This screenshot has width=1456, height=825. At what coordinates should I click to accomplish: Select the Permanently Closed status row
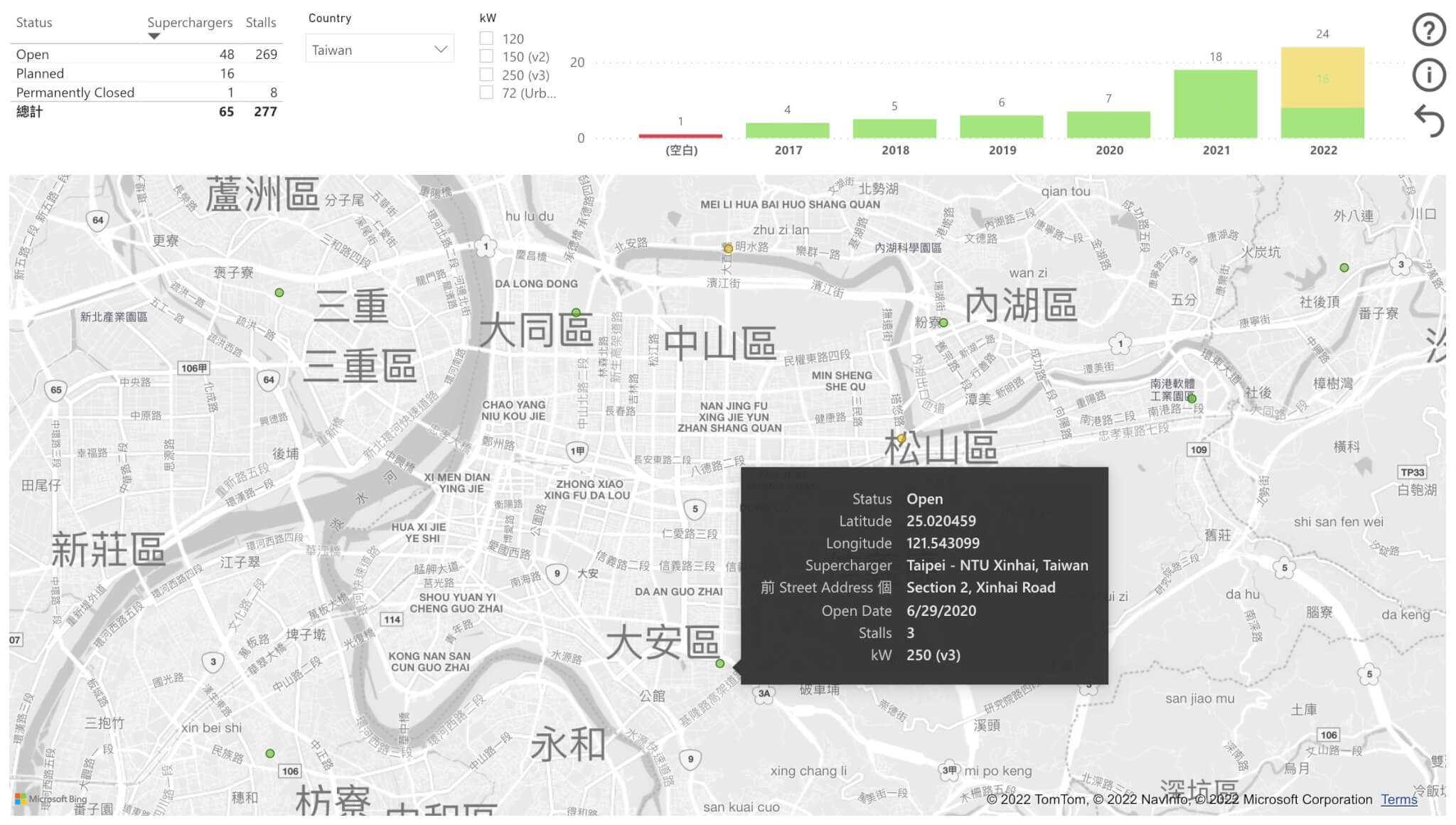(x=146, y=92)
